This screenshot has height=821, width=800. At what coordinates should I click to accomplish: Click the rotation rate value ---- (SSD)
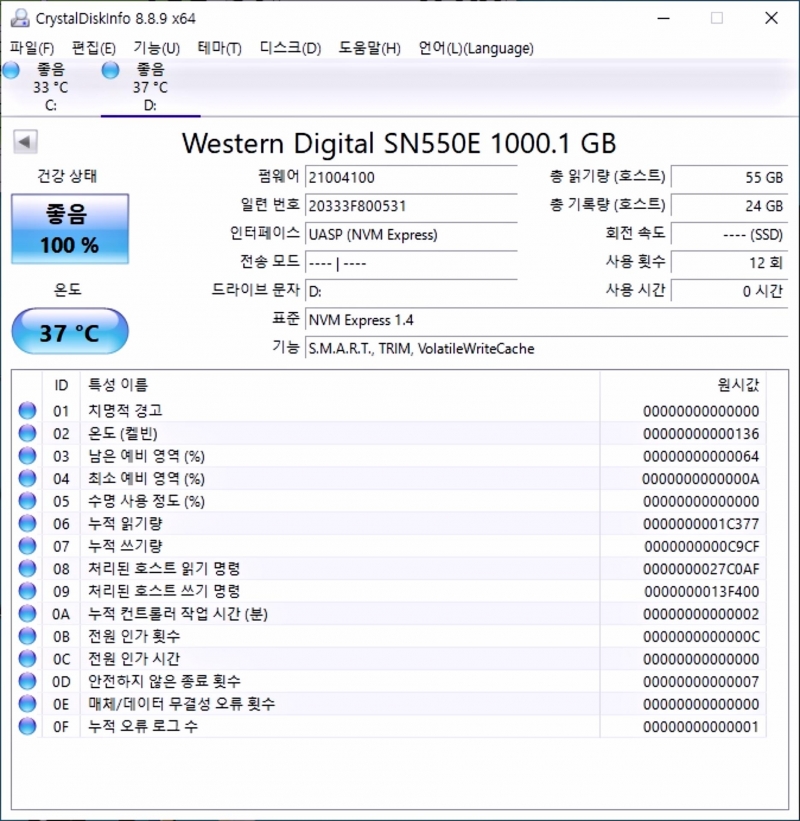(x=729, y=235)
